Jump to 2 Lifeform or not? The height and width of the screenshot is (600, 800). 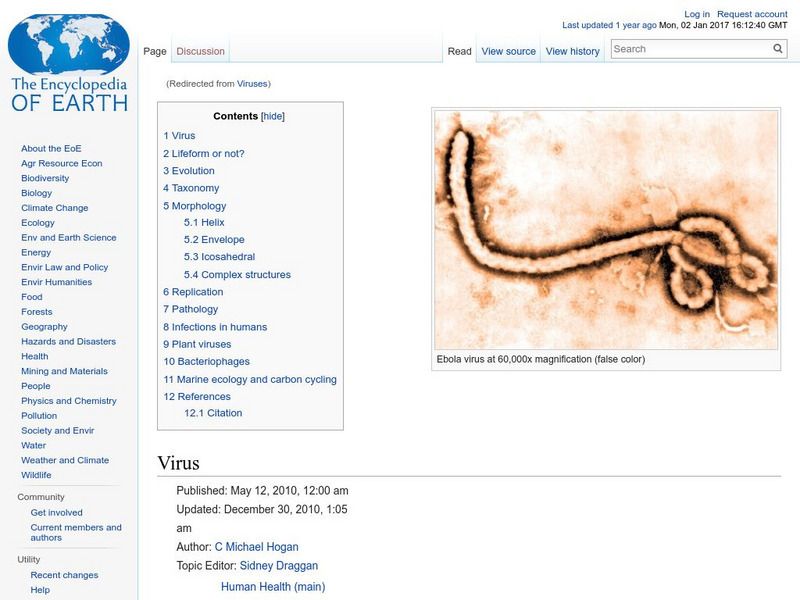(204, 154)
